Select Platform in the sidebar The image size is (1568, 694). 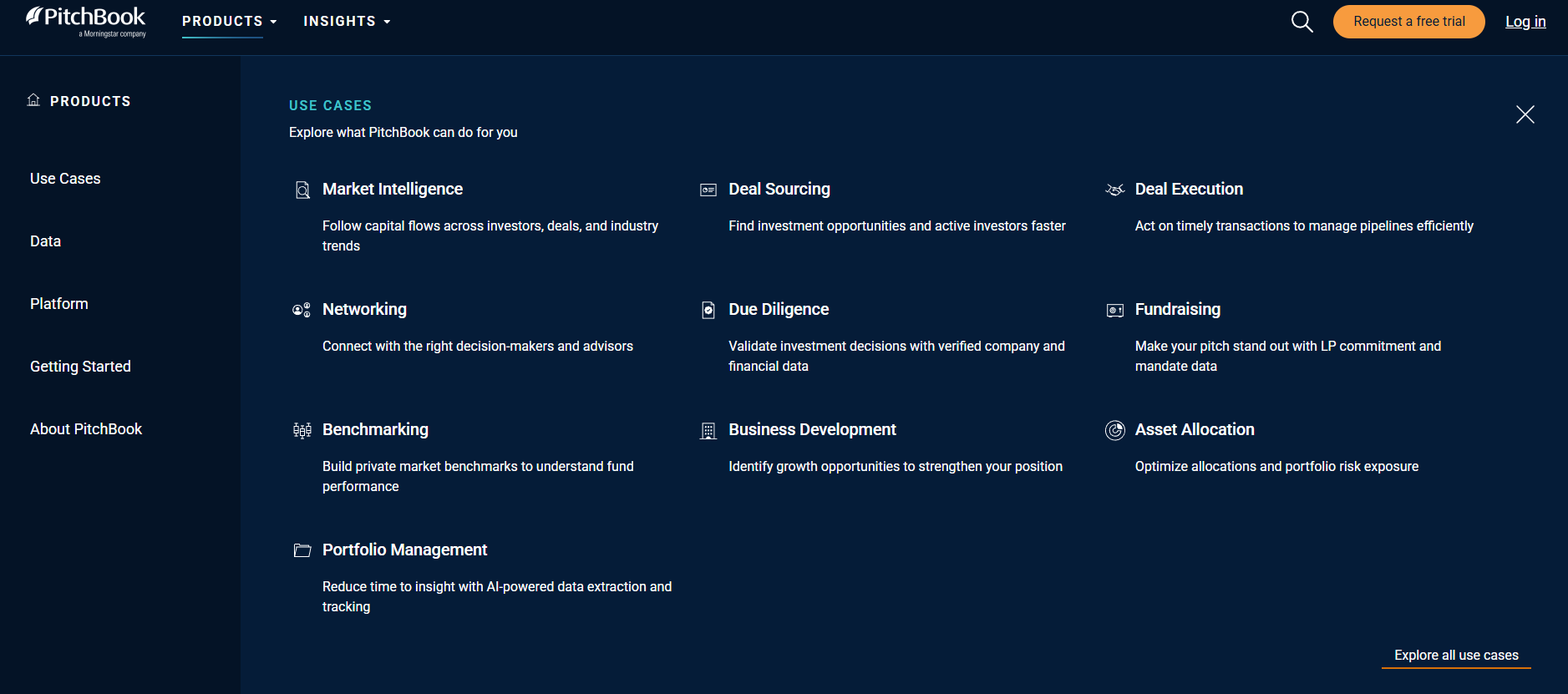[58, 304]
